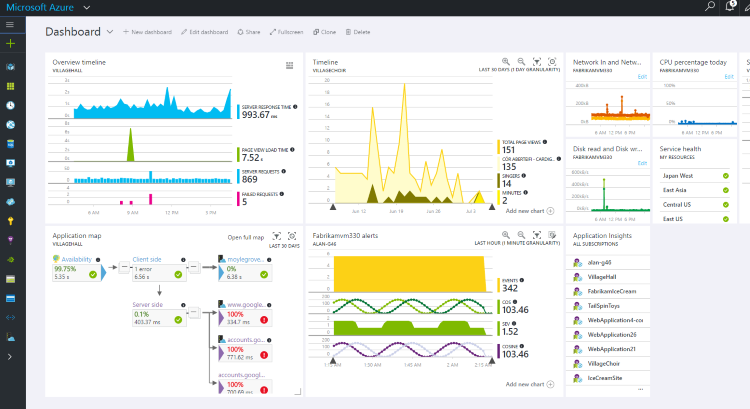Open the Server side node link
The width and height of the screenshot is (750, 409).
pyautogui.click(x=147, y=305)
